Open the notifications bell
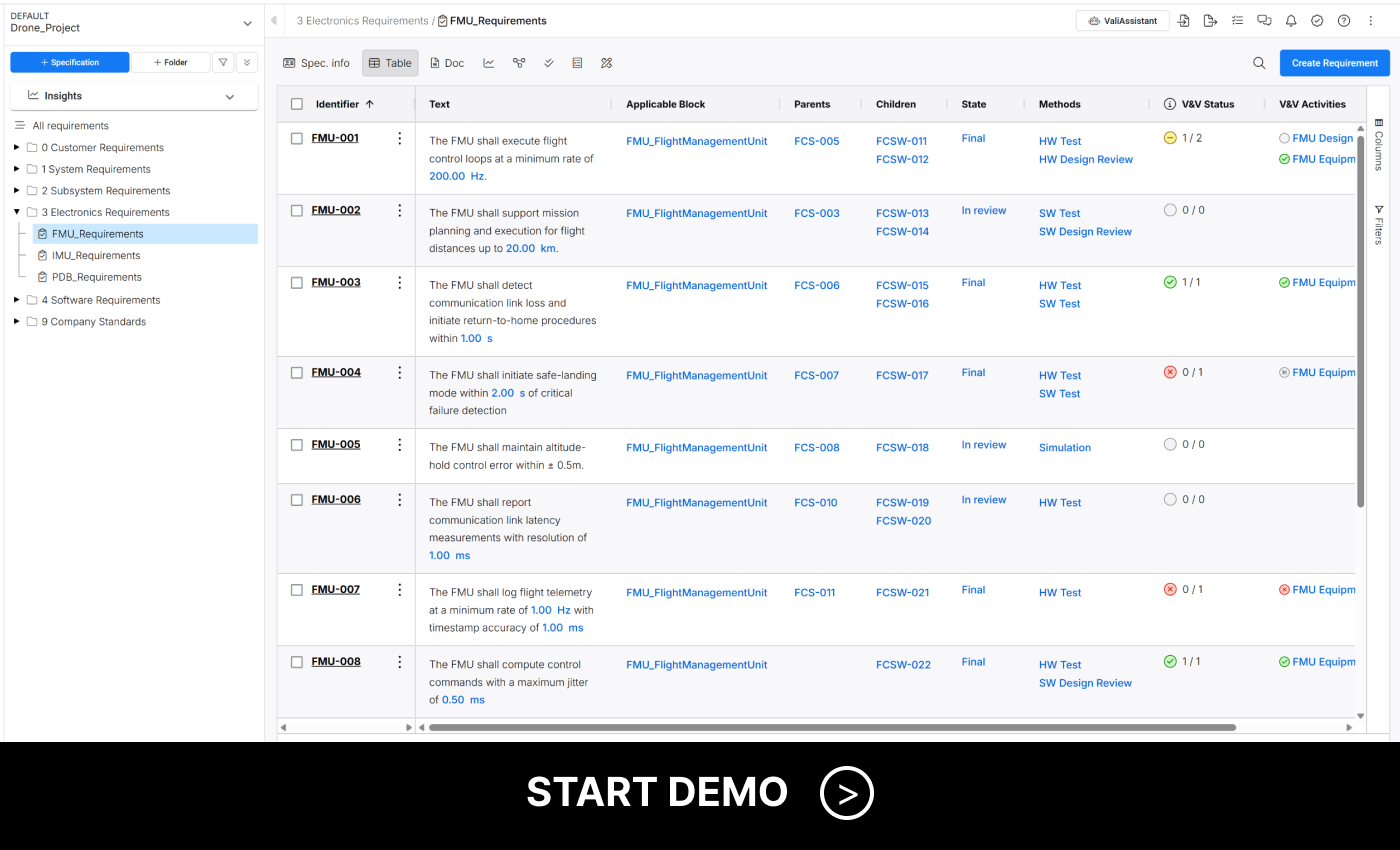The height and width of the screenshot is (850, 1400). click(1291, 21)
